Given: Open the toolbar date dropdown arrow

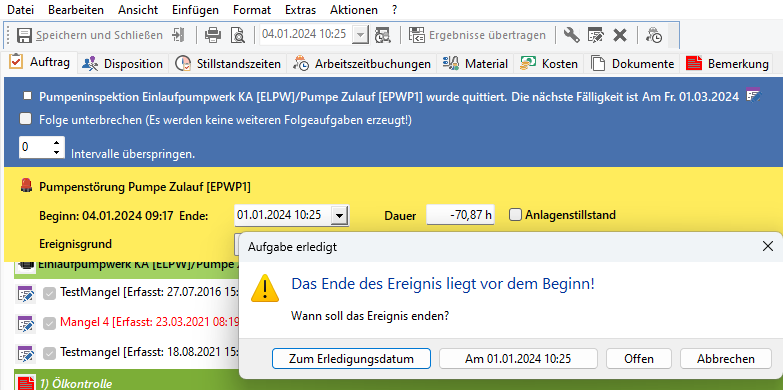Looking at the screenshot, I should [361, 35].
